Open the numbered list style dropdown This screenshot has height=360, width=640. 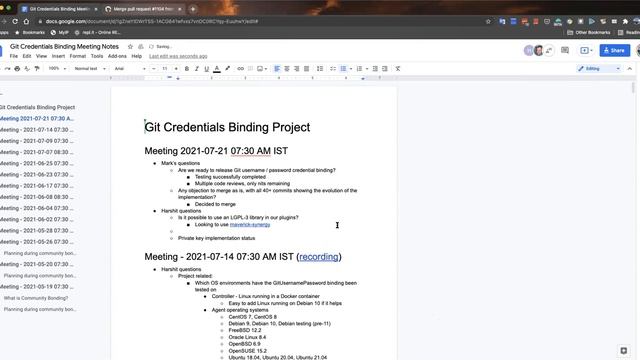[x=367, y=69]
